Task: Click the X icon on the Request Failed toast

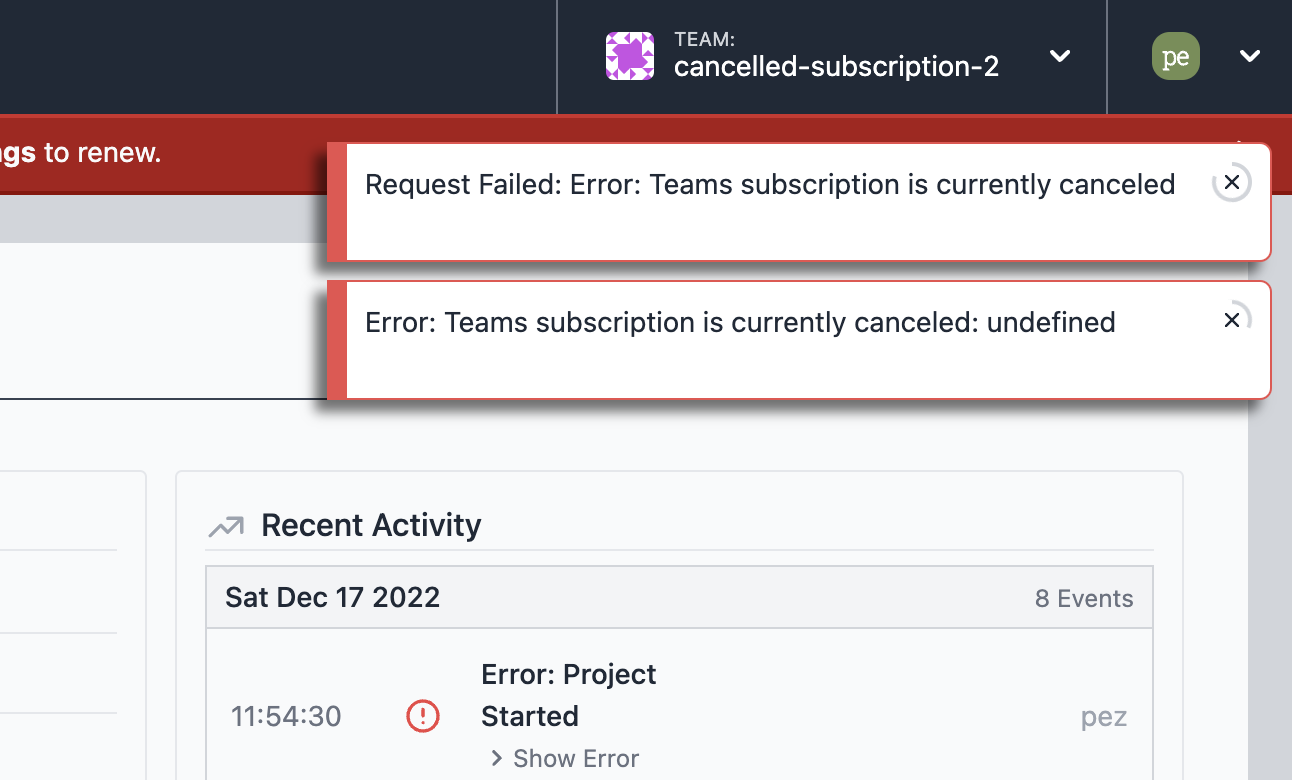Action: [x=1231, y=182]
